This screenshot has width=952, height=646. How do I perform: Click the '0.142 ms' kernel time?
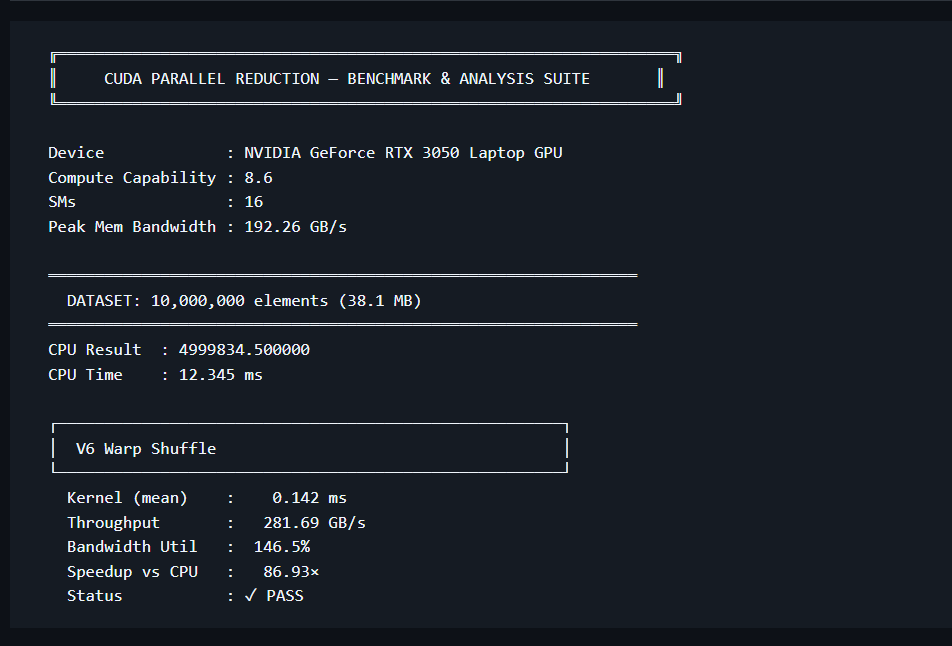pos(309,498)
